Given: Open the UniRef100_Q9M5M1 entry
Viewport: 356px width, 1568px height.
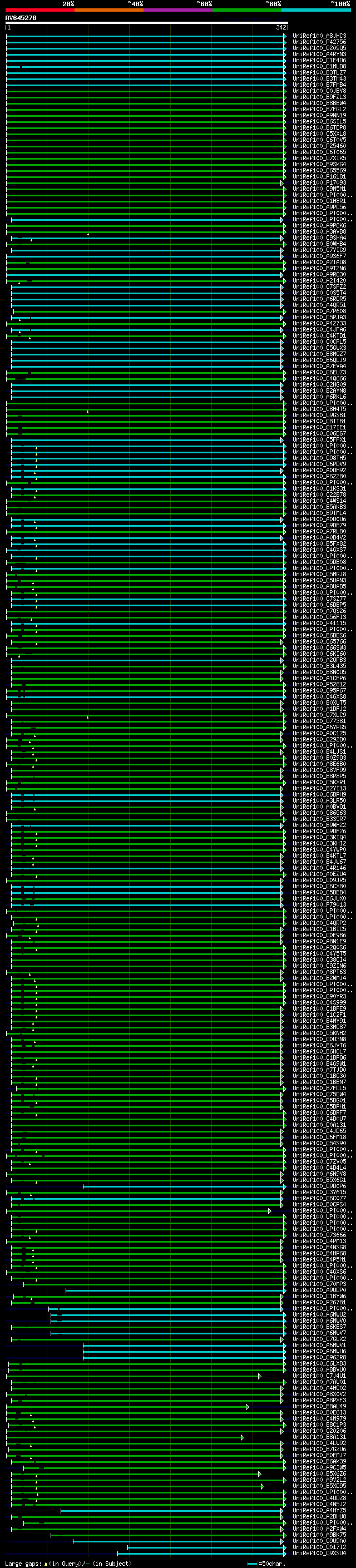Looking at the screenshot, I should tap(319, 189).
